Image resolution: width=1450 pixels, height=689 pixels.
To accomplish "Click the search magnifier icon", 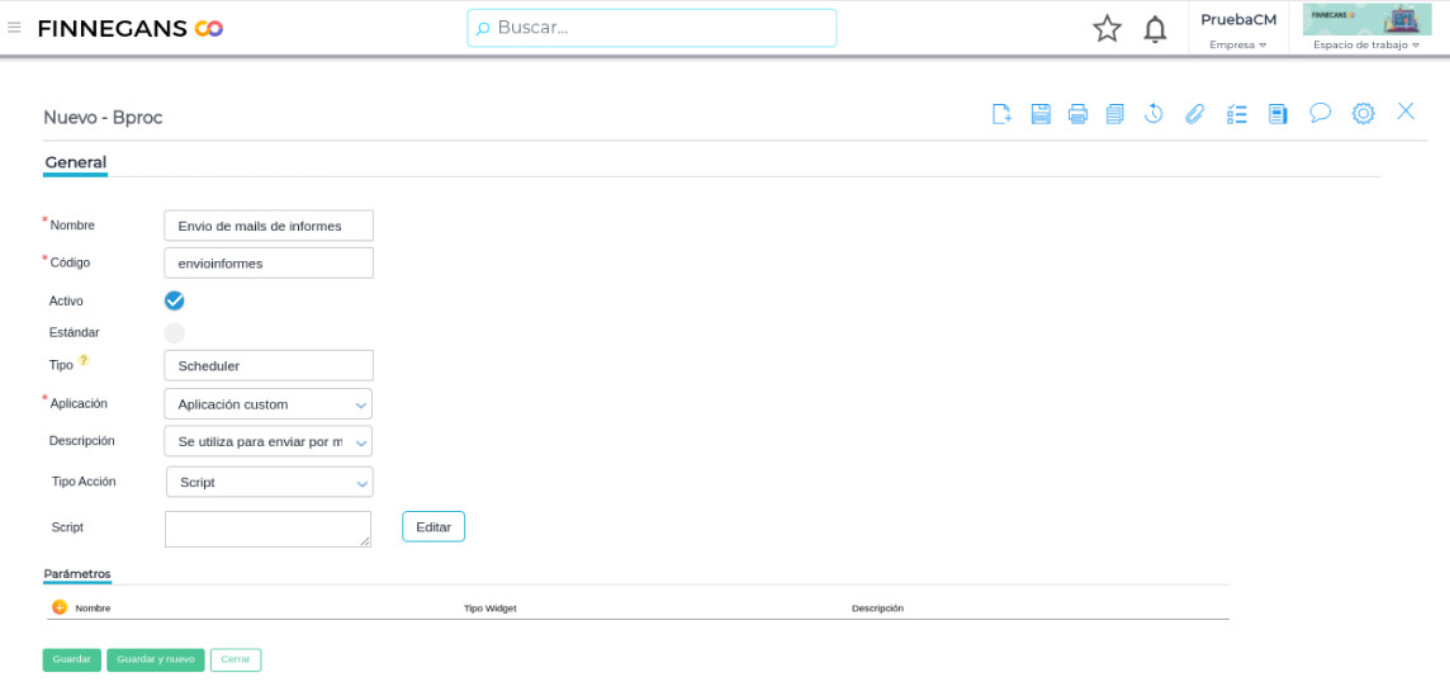I will (483, 29).
